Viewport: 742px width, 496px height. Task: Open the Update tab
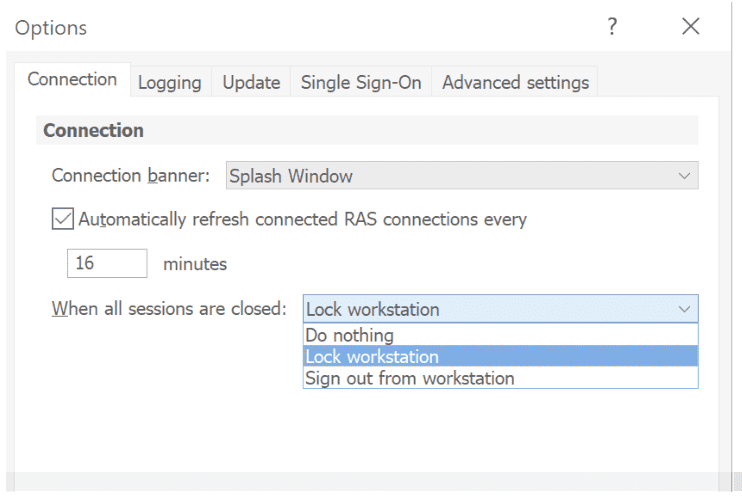(x=251, y=82)
